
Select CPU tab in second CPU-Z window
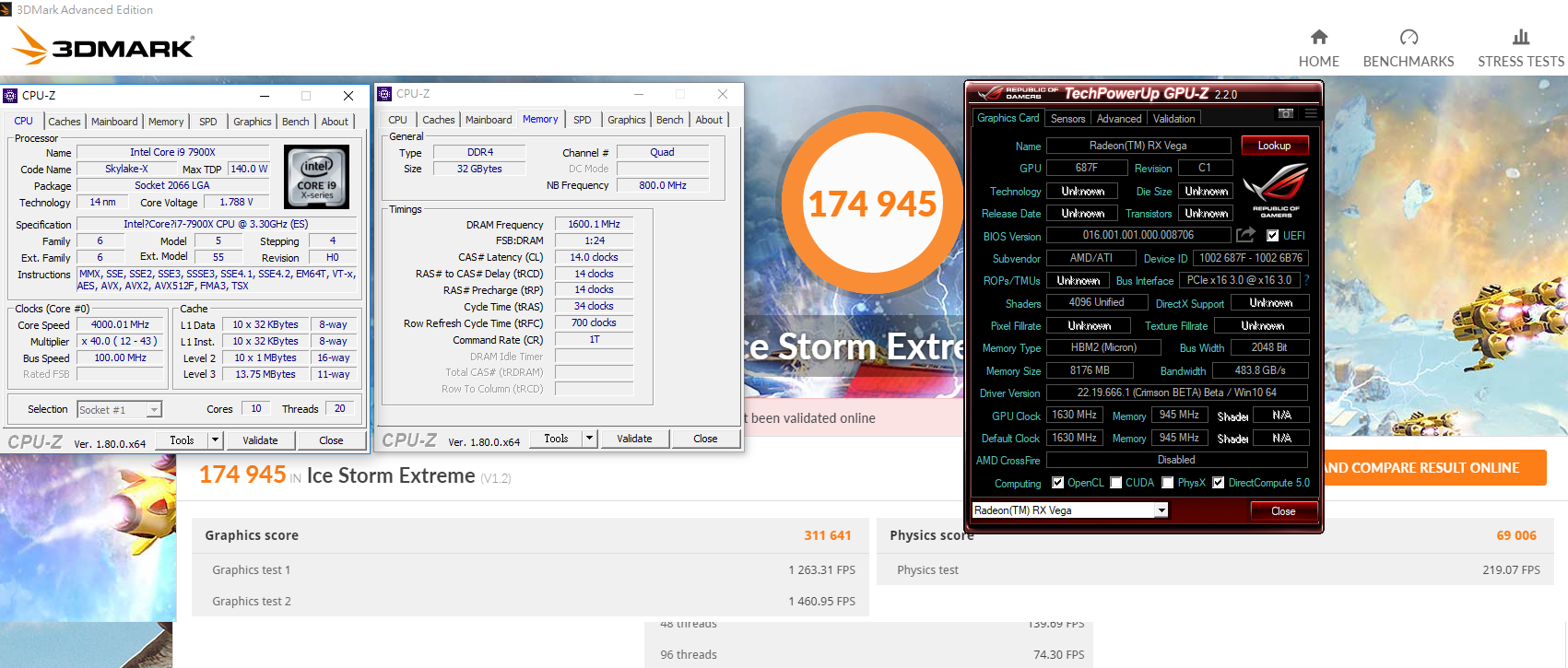[398, 120]
